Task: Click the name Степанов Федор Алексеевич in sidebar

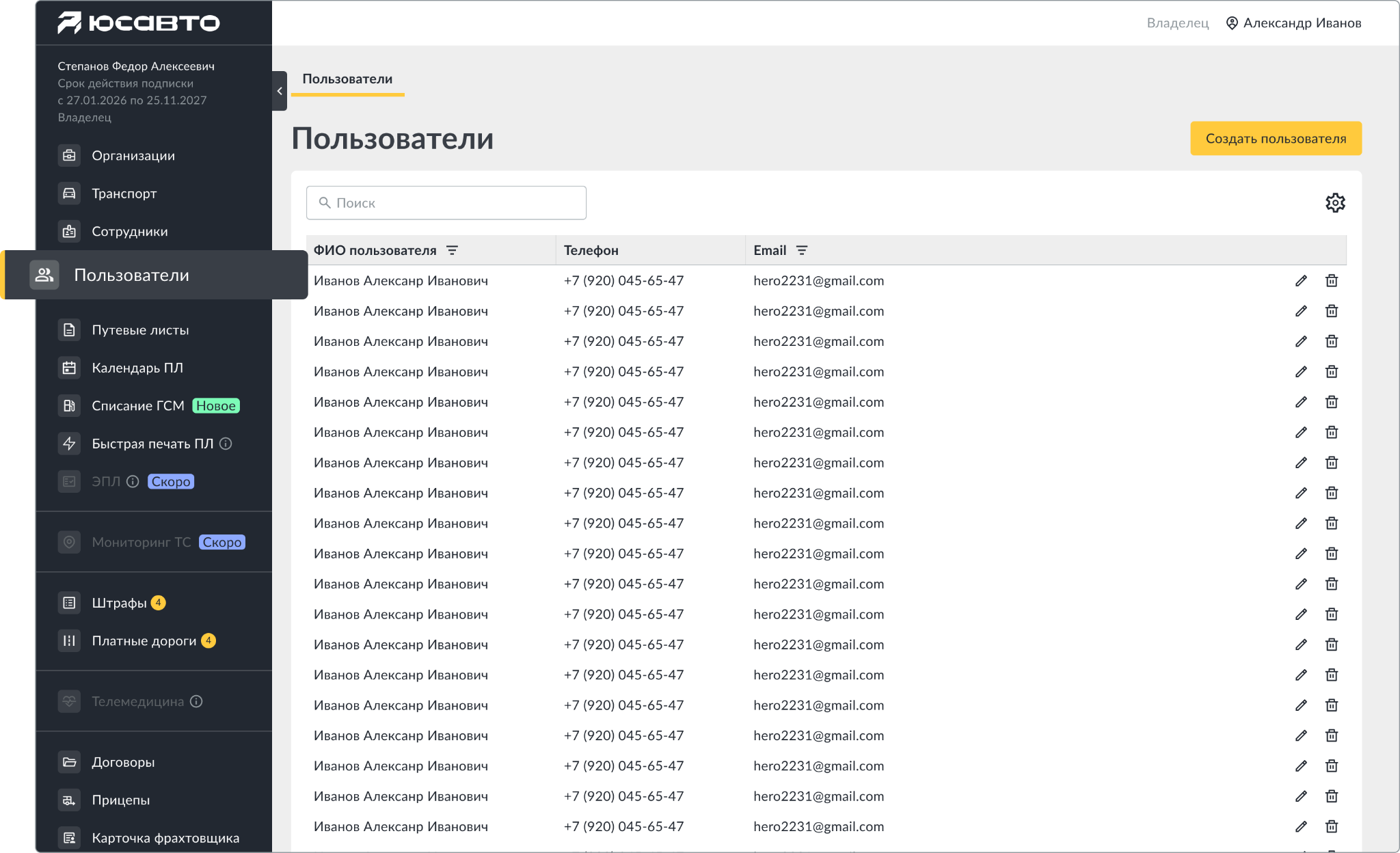Action: tap(136, 66)
